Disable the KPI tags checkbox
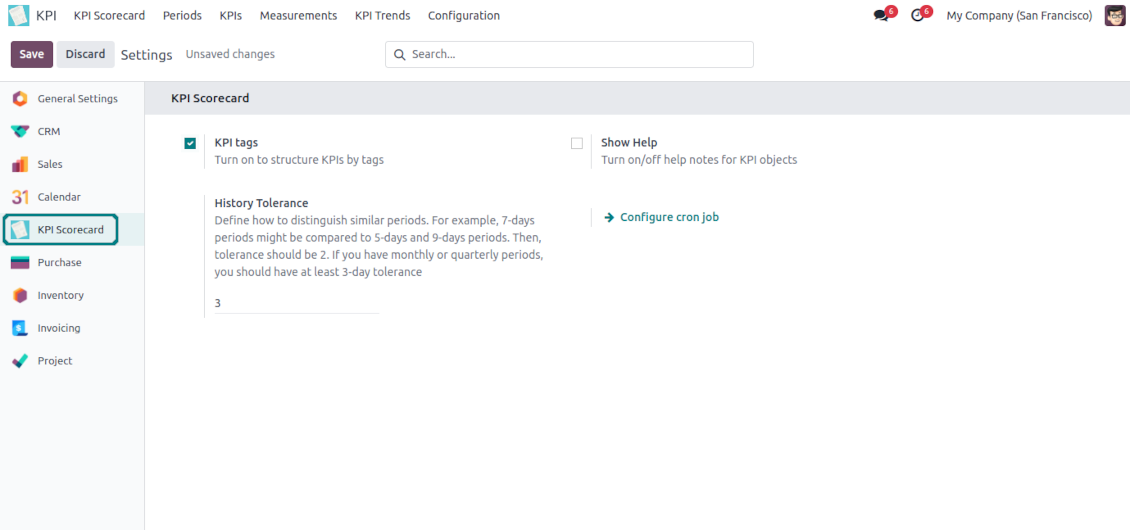Image resolution: width=1130 pixels, height=530 pixels. click(190, 143)
